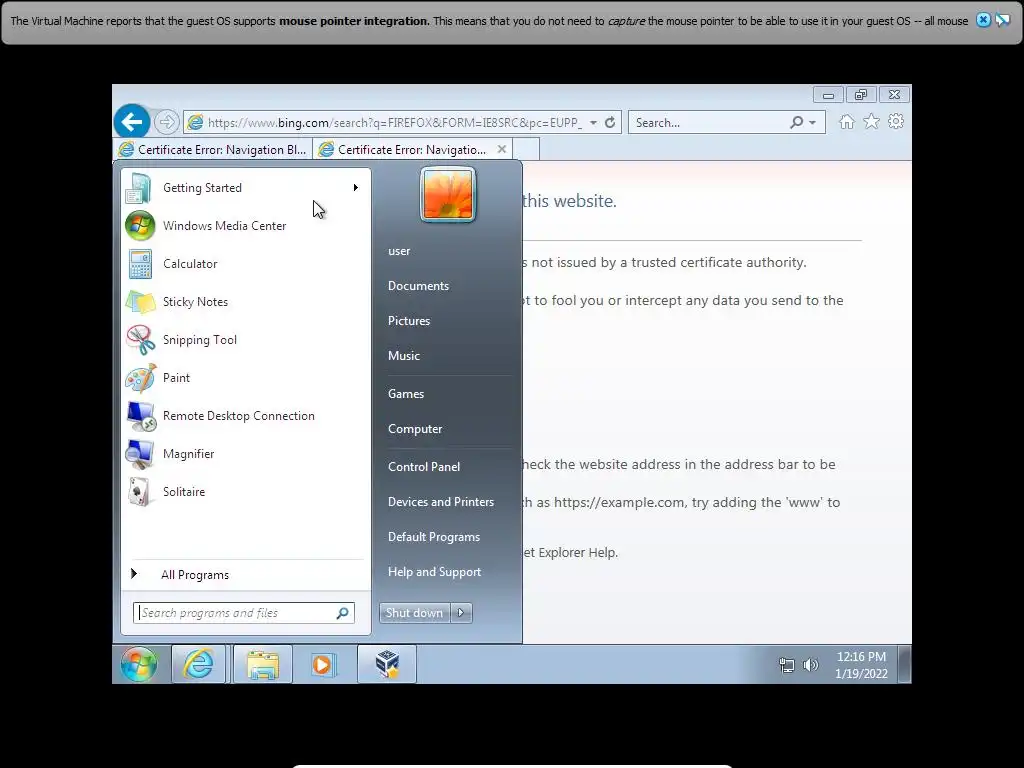Click the Show desktop strip
Image resolution: width=1024 pixels, height=768 pixels.
point(904,664)
